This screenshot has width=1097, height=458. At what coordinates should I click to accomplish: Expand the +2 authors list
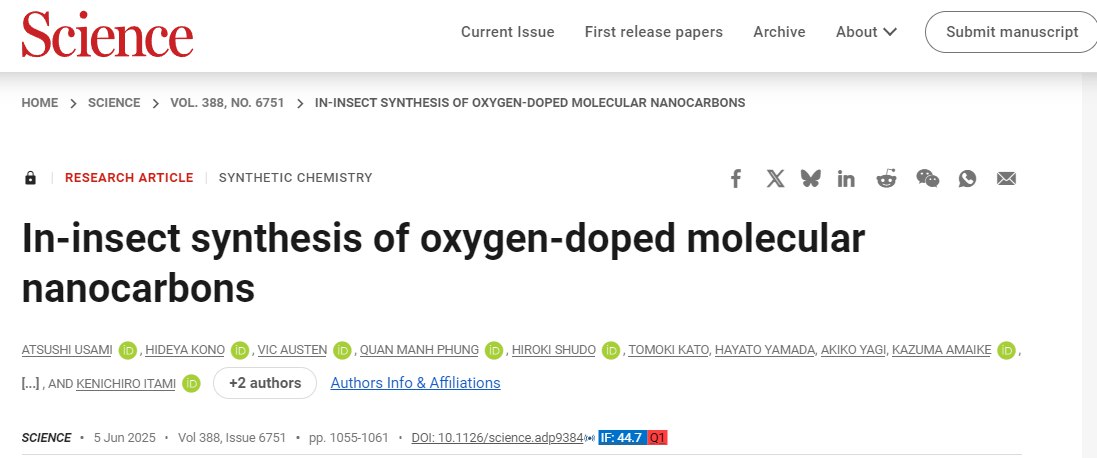(264, 383)
